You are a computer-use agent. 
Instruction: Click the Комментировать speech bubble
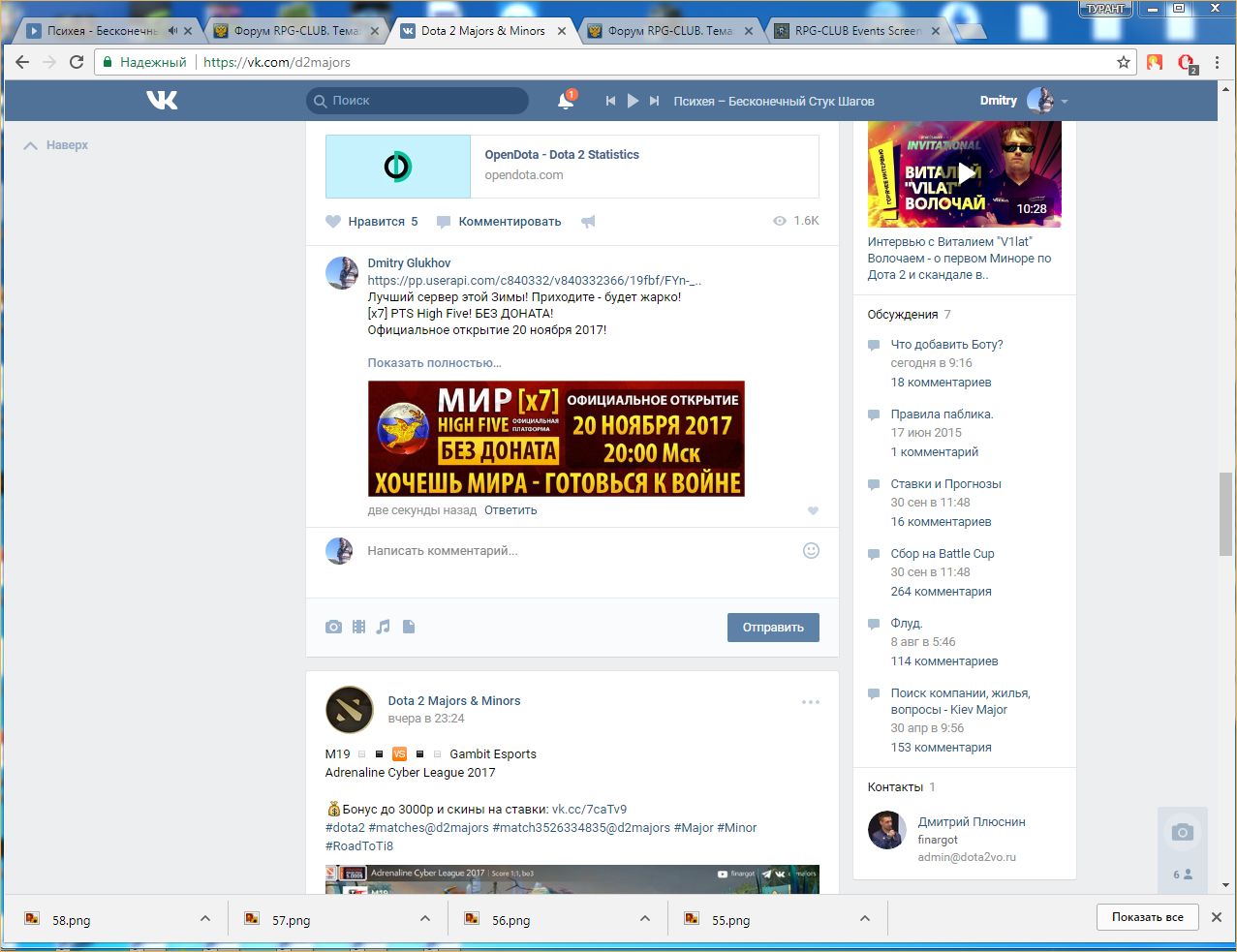coord(444,222)
